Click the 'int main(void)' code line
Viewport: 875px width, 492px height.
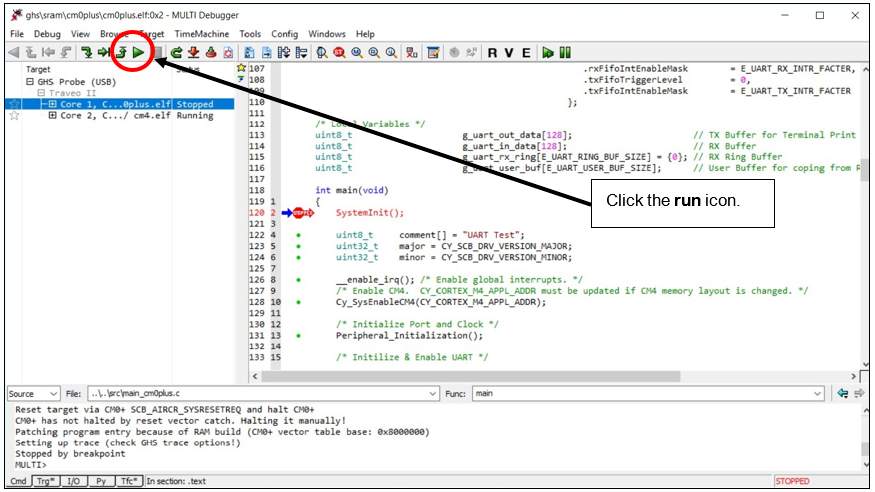click(352, 190)
